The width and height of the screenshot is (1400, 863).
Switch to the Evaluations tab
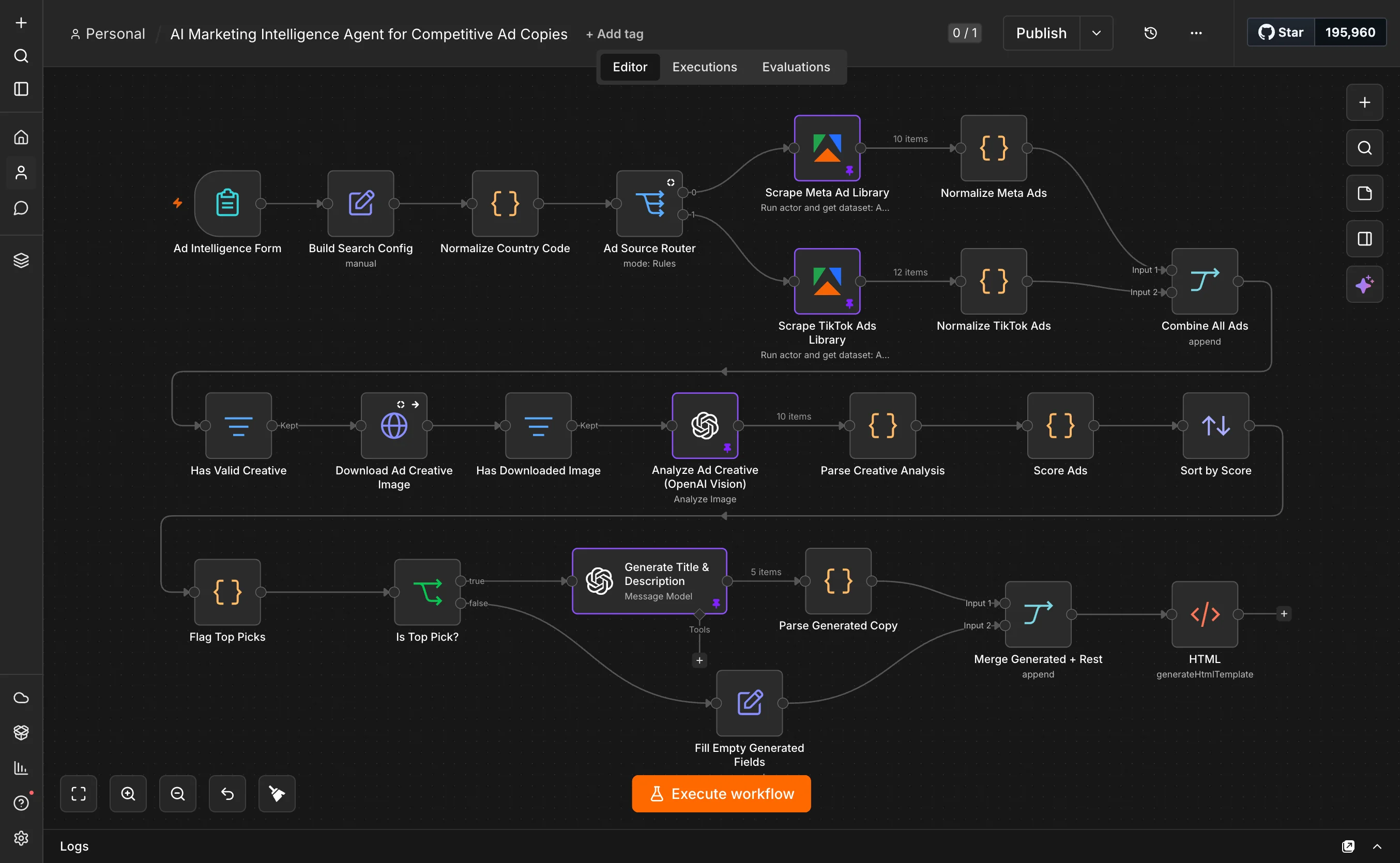(796, 67)
